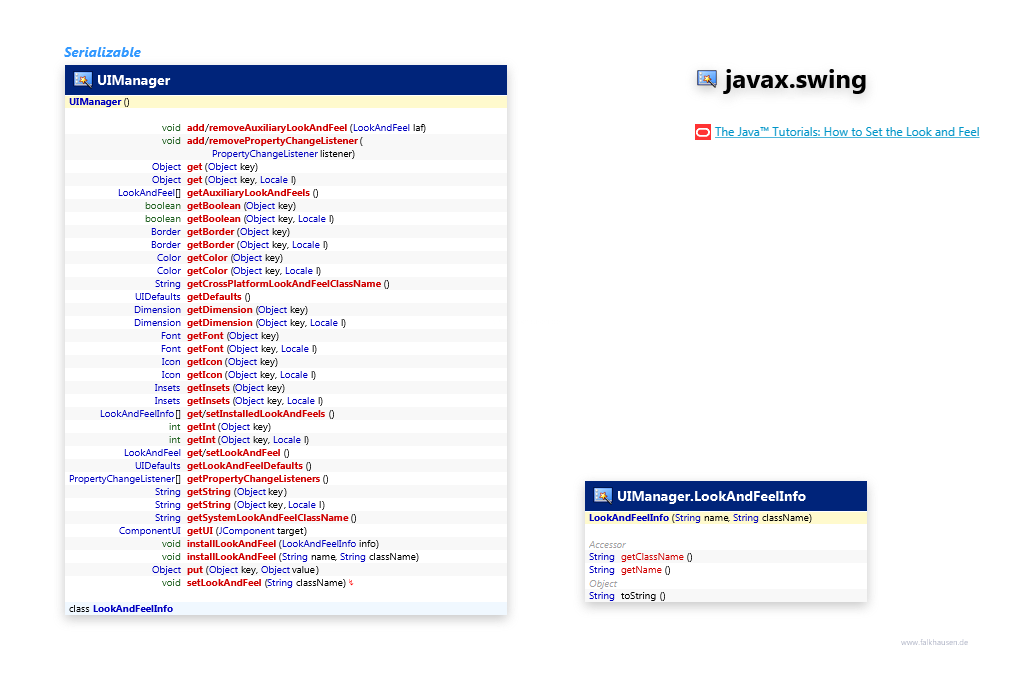Screen dimensions: 1026x688
Task: Click put (Object key, Object value)
Action: [x=253, y=570]
